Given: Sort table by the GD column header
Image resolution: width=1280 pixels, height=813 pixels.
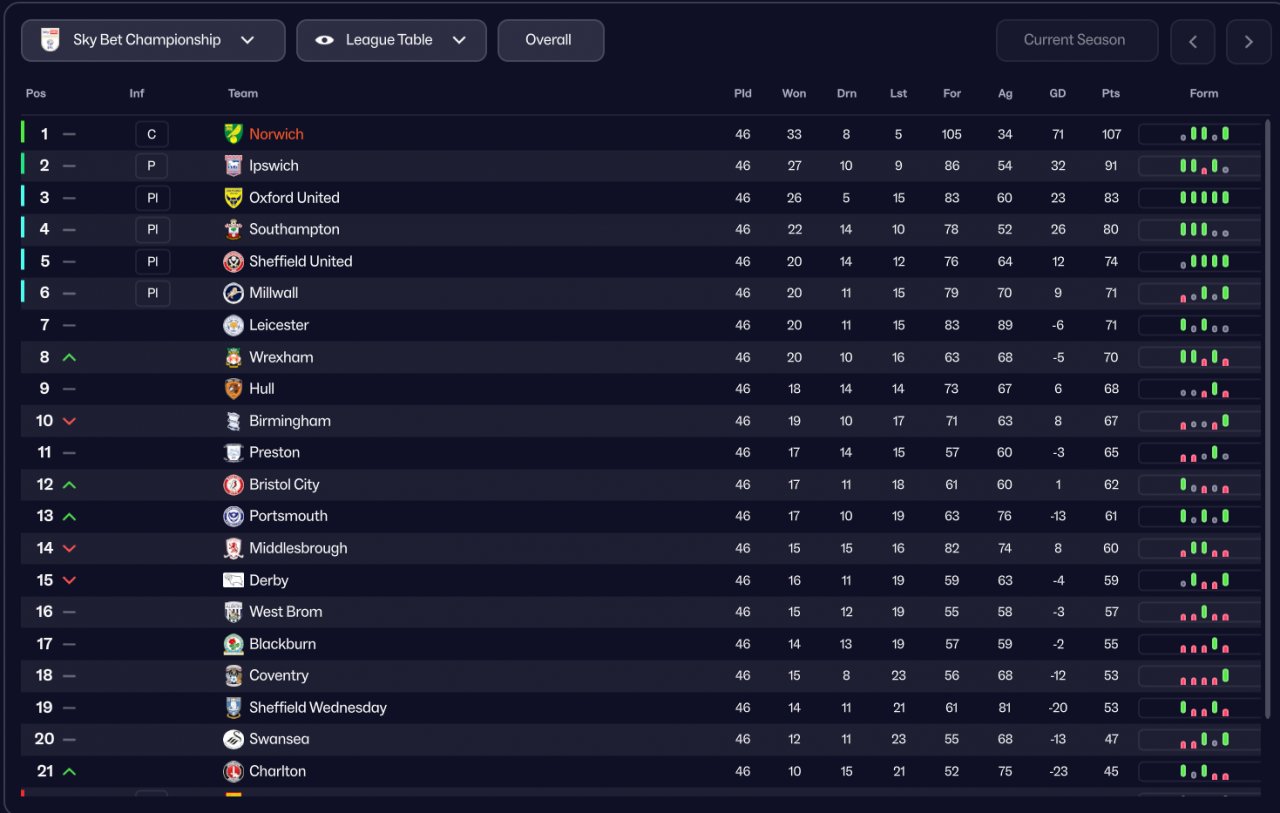Looking at the screenshot, I should pyautogui.click(x=1057, y=94).
